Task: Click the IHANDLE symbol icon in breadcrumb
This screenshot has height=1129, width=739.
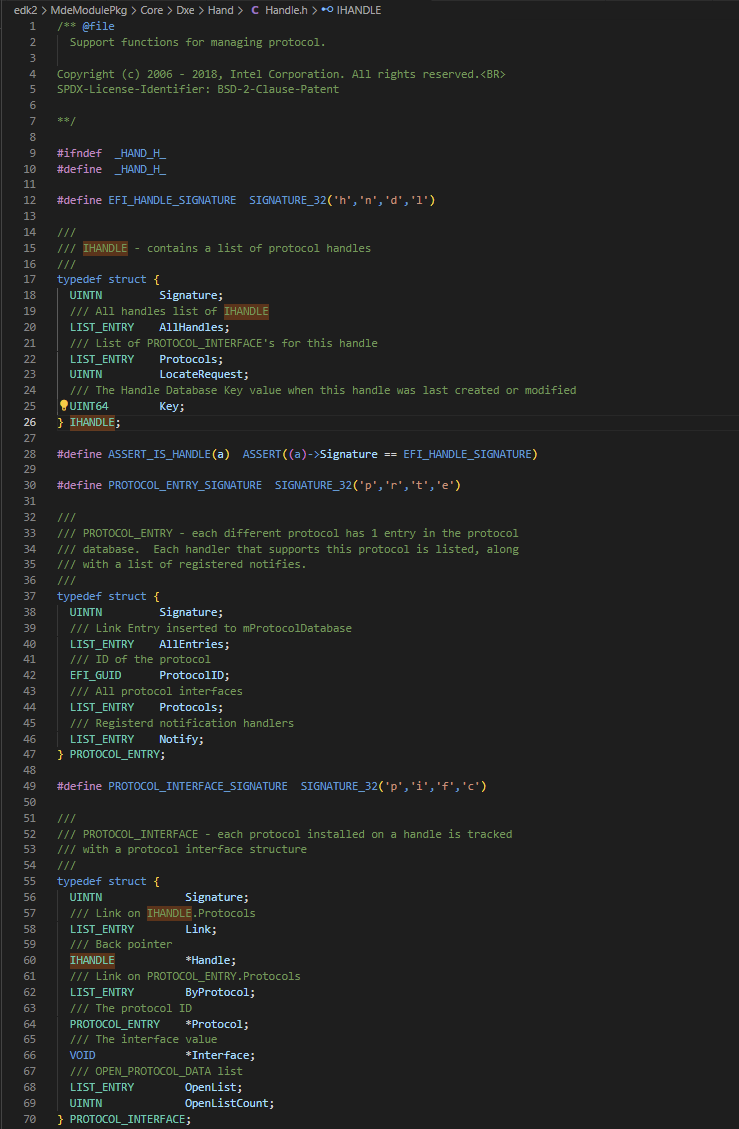Action: tap(327, 10)
